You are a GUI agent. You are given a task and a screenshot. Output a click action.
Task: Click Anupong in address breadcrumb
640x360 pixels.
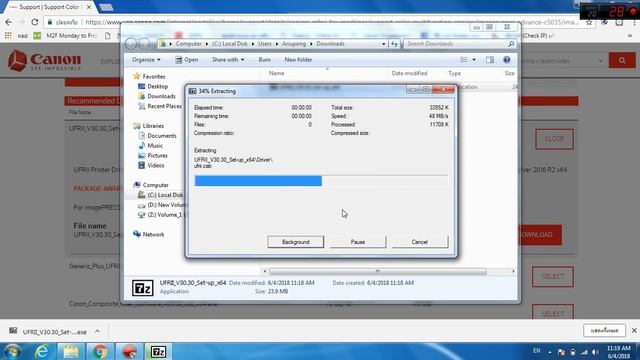(x=294, y=44)
